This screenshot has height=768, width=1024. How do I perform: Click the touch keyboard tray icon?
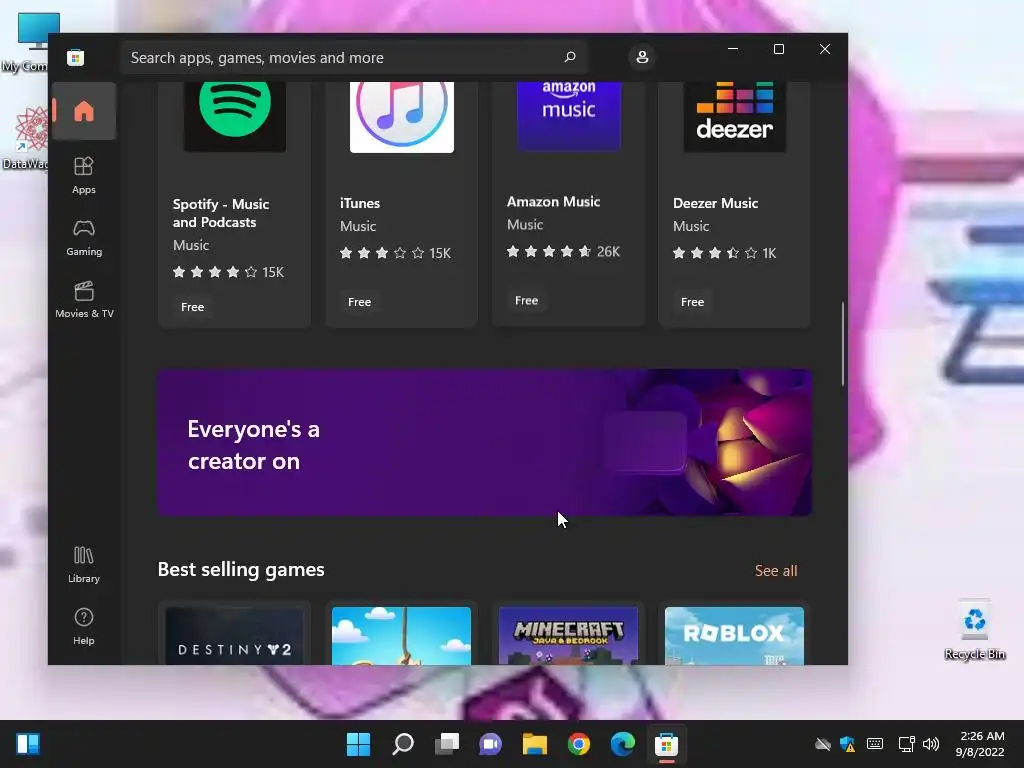pos(875,744)
